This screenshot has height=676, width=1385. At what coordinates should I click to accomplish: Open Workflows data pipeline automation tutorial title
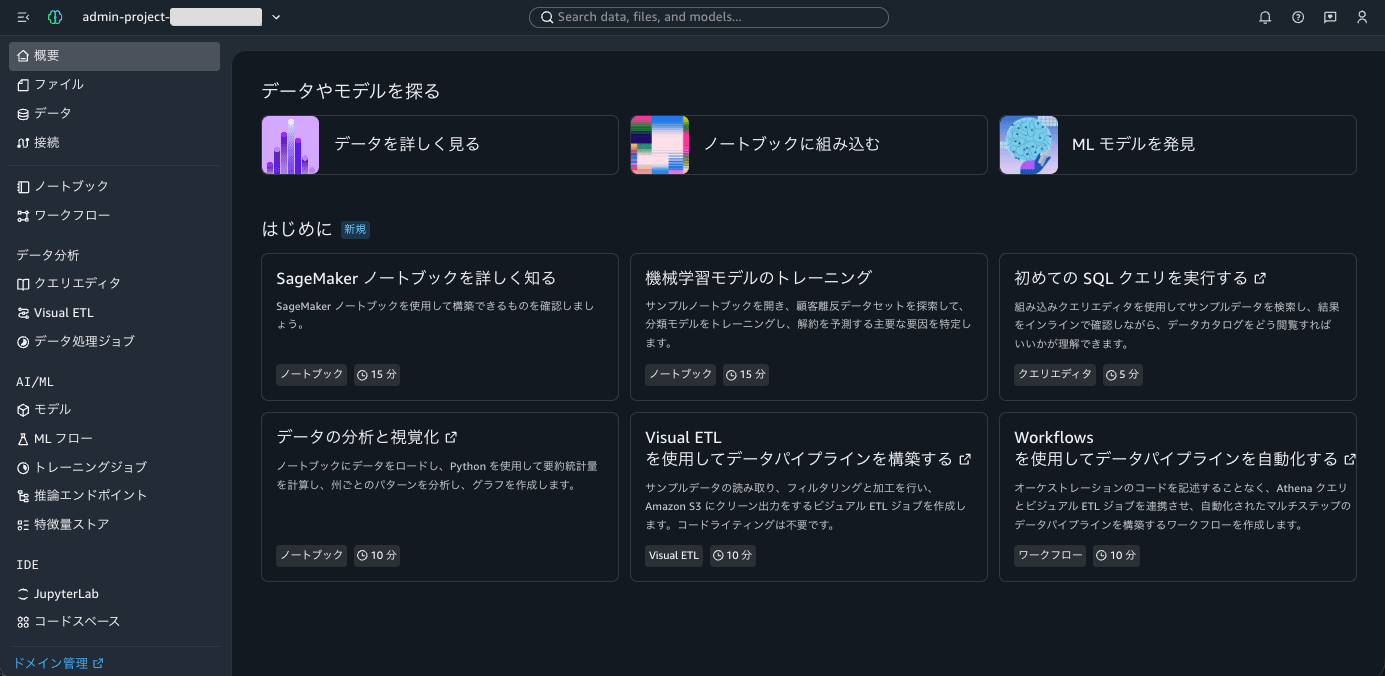pyautogui.click(x=1185, y=448)
